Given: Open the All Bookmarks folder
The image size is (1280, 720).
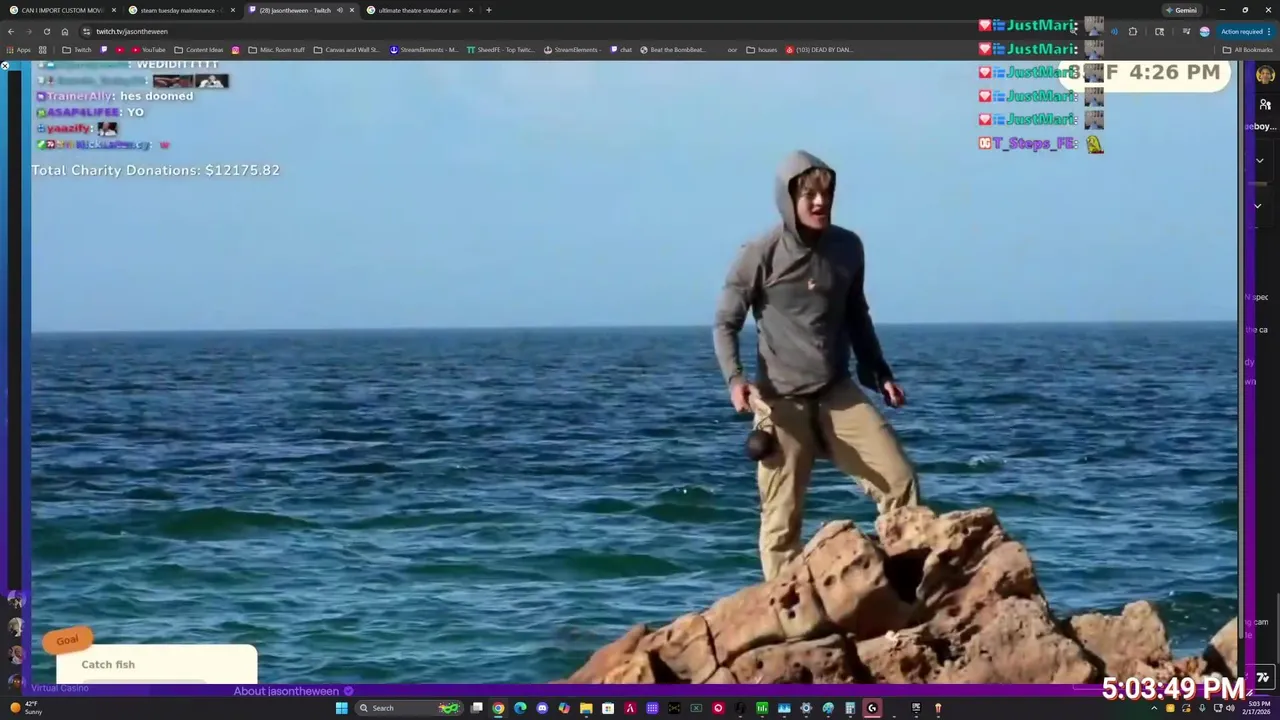Looking at the screenshot, I should [x=1248, y=50].
